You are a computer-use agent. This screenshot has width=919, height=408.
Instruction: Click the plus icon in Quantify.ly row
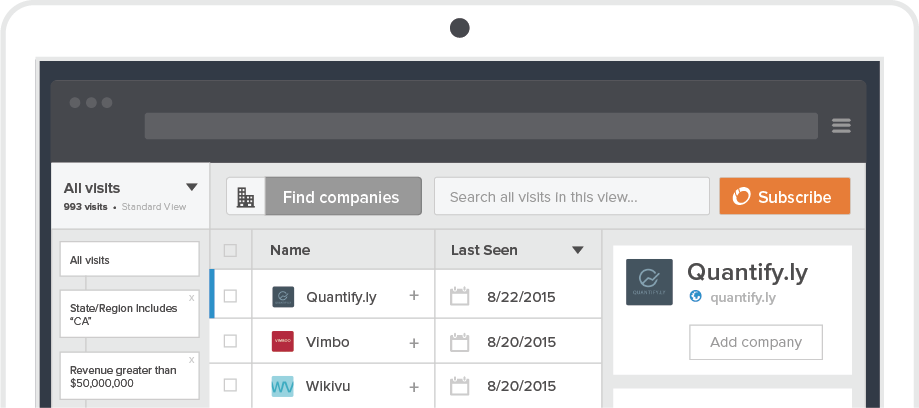[414, 297]
